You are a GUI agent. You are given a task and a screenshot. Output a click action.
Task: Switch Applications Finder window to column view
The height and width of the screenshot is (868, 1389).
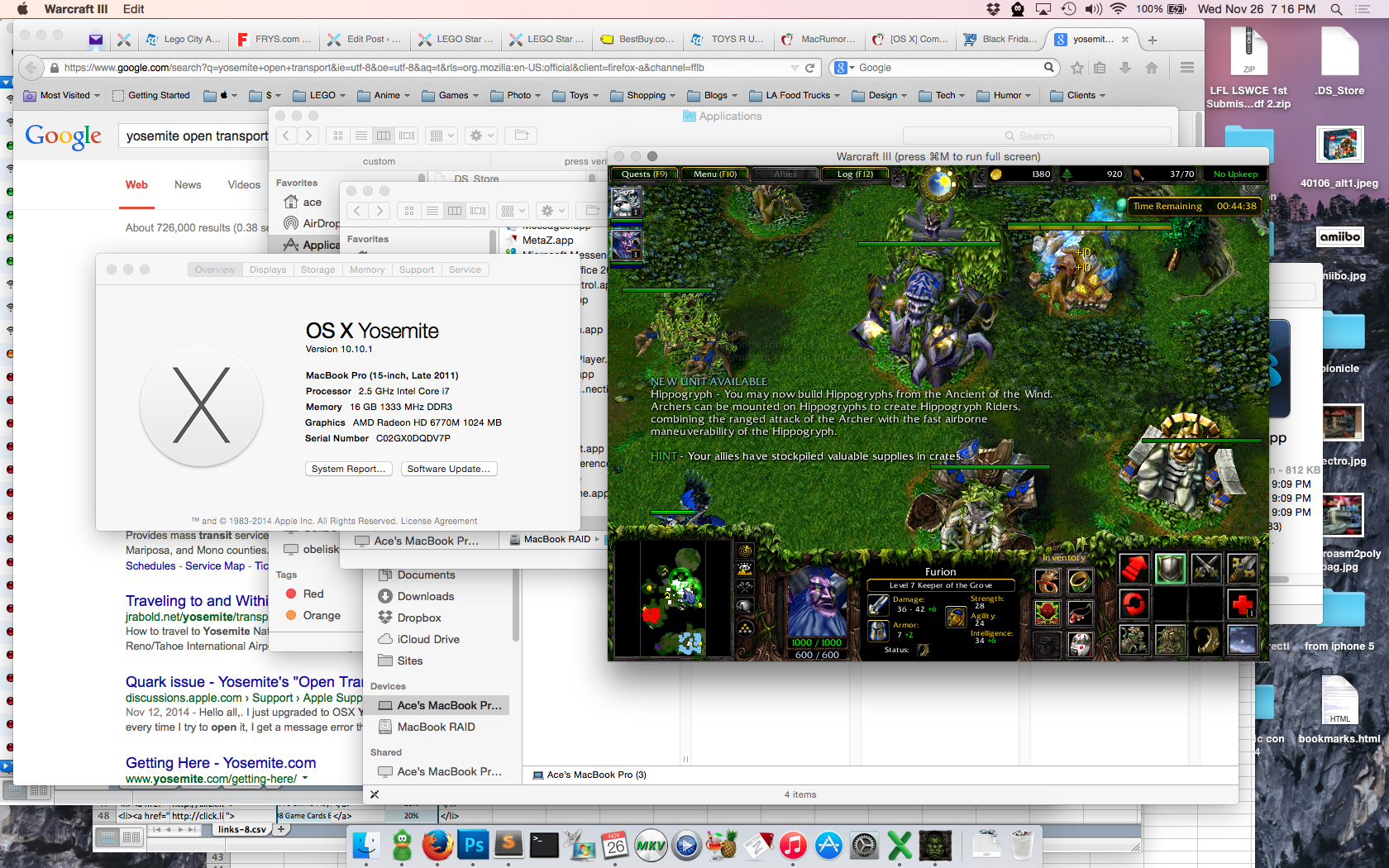pyautogui.click(x=384, y=136)
